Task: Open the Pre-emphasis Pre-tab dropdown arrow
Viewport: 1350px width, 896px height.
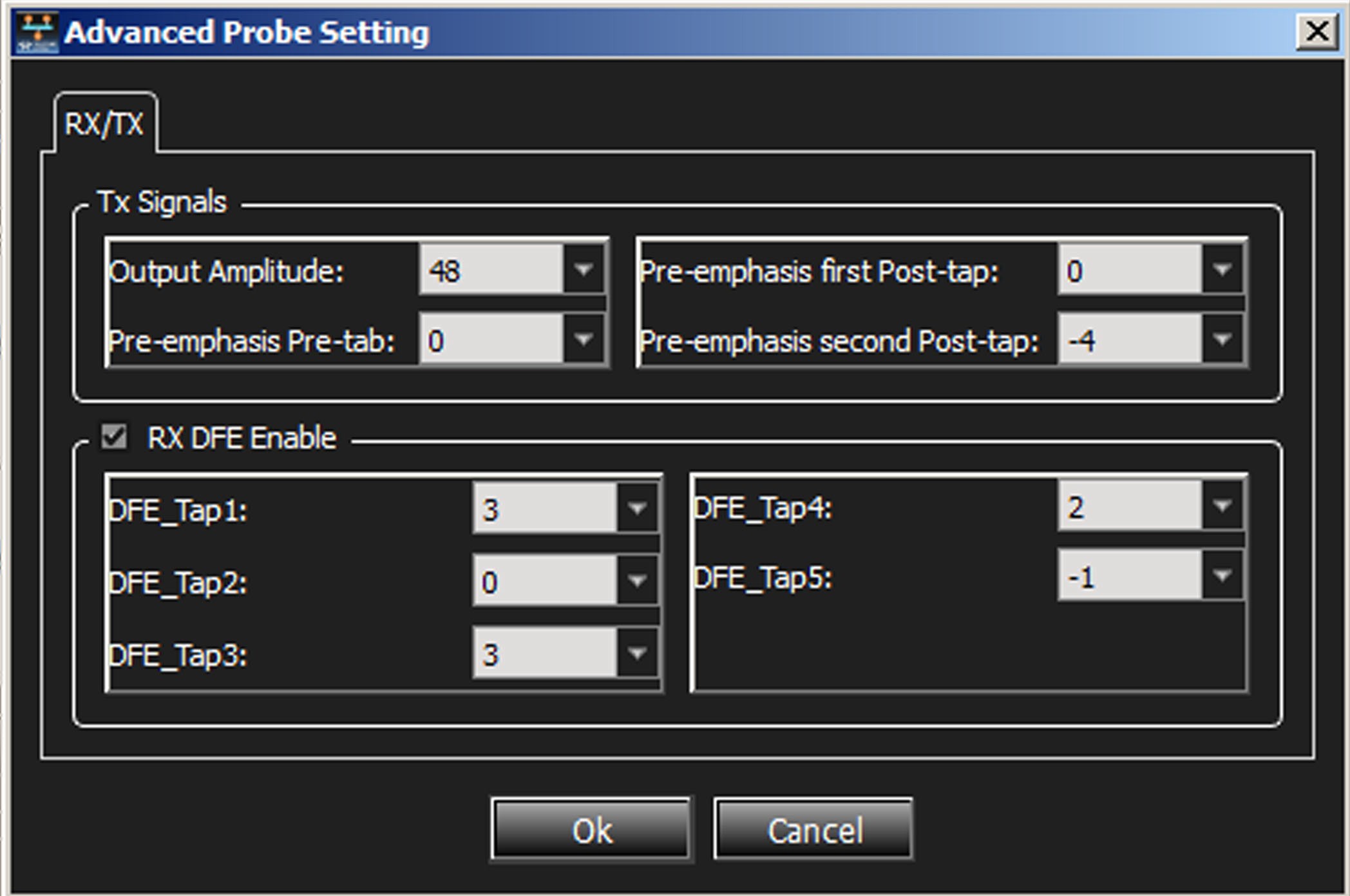Action: point(584,339)
